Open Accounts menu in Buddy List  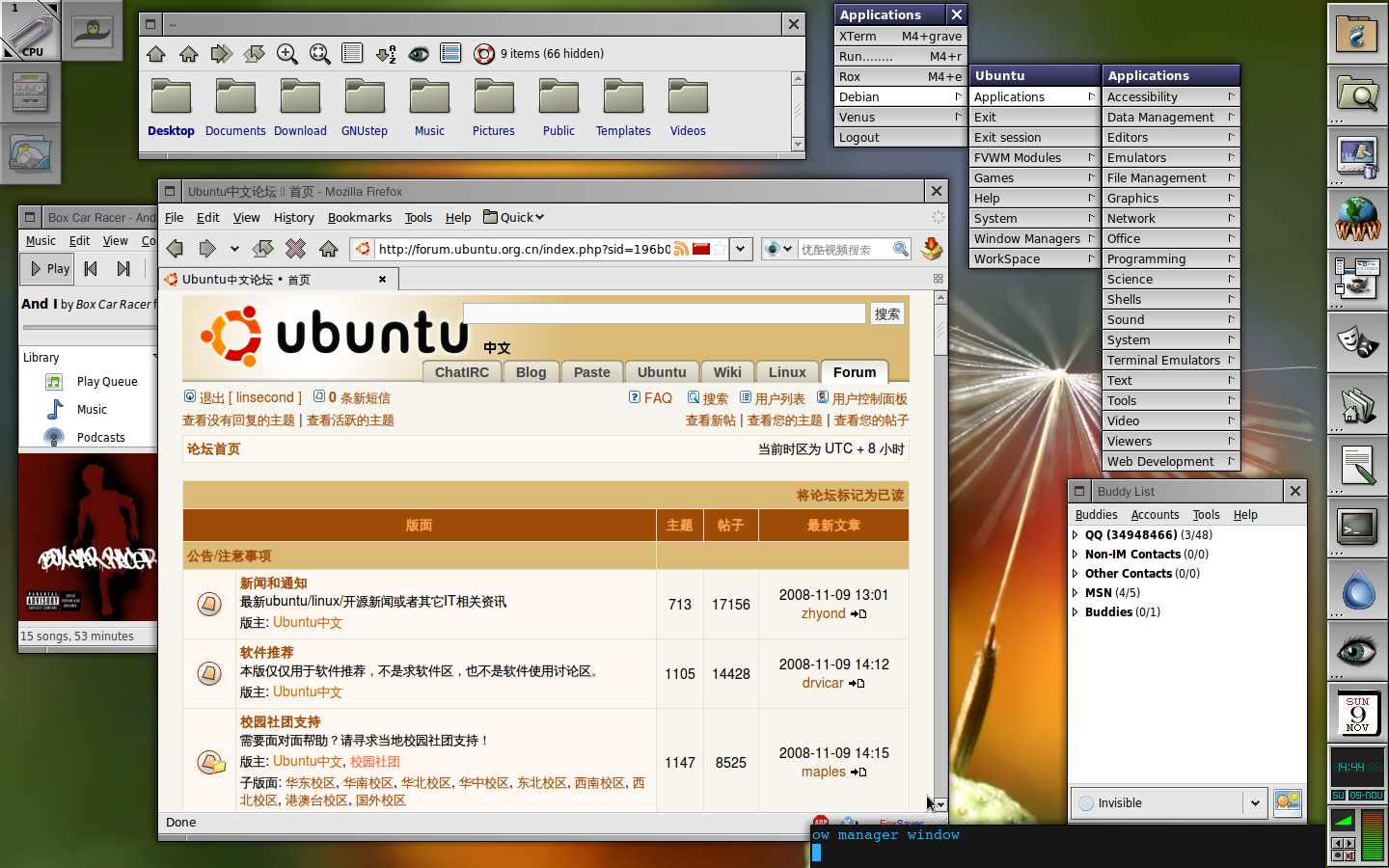pos(1156,514)
